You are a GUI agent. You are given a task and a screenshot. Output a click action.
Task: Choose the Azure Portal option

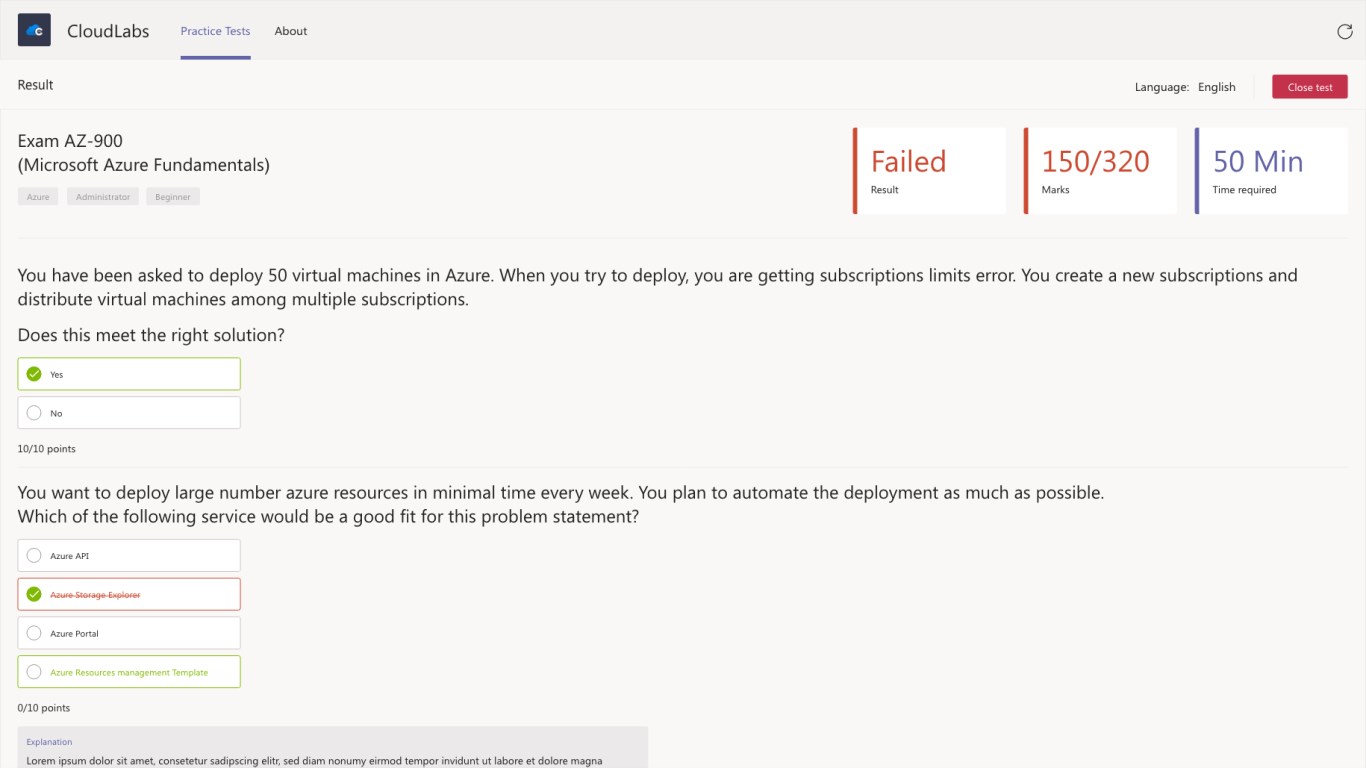129,633
